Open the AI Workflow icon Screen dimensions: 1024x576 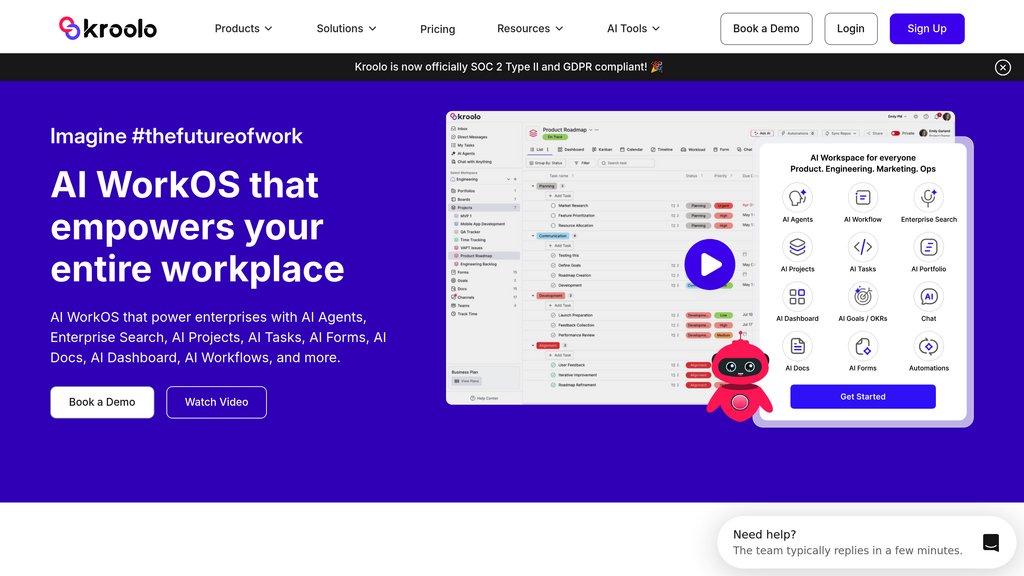tap(863, 198)
